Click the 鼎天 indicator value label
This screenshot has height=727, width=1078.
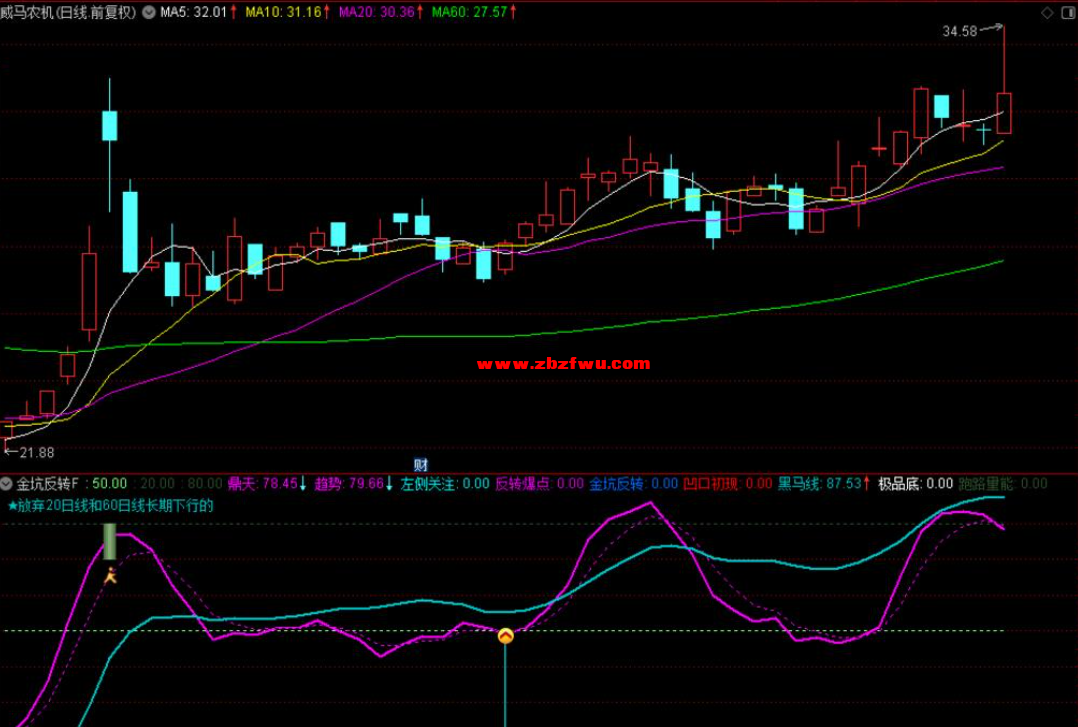(267, 484)
